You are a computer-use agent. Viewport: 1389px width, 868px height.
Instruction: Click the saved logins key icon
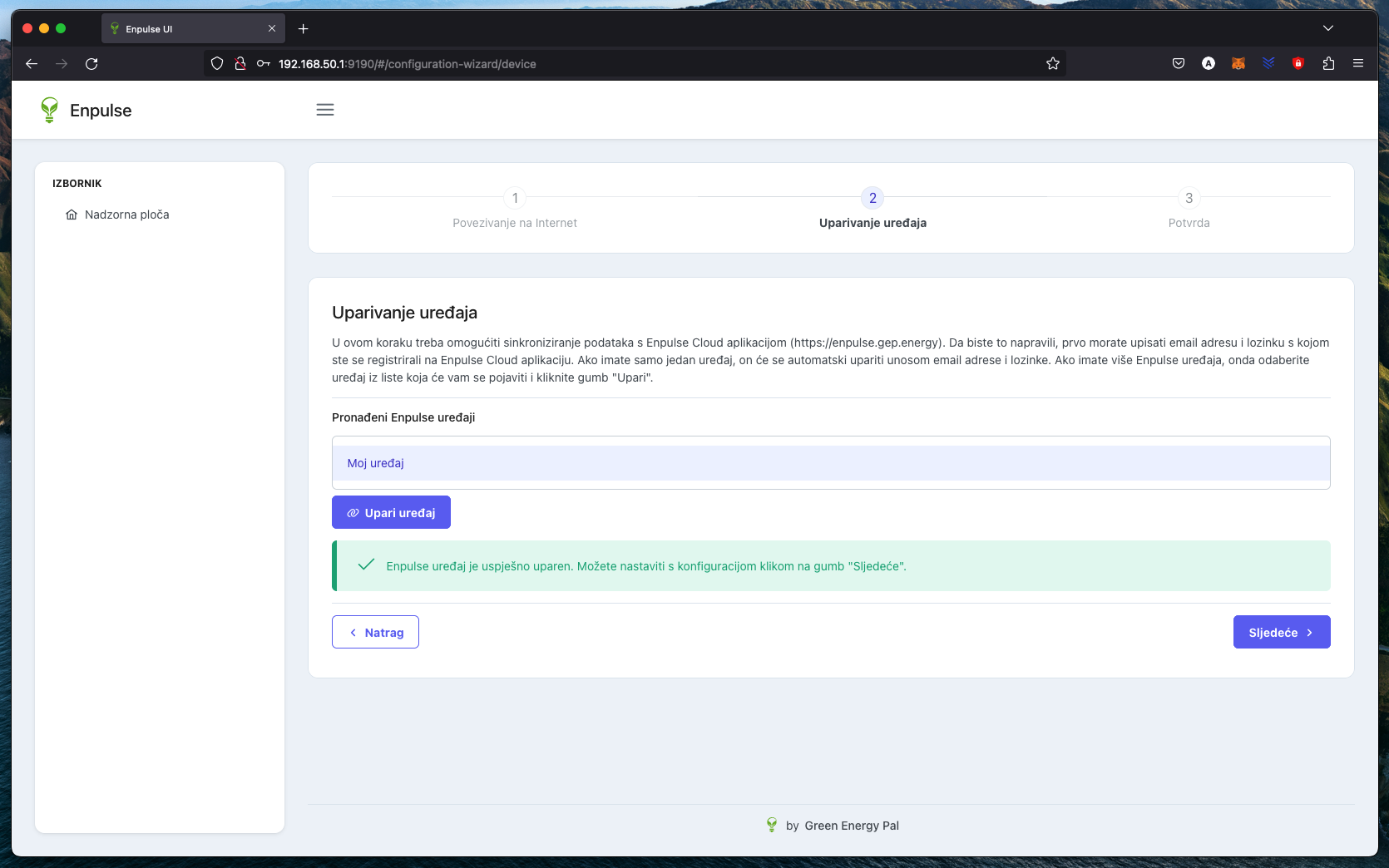[x=264, y=63]
